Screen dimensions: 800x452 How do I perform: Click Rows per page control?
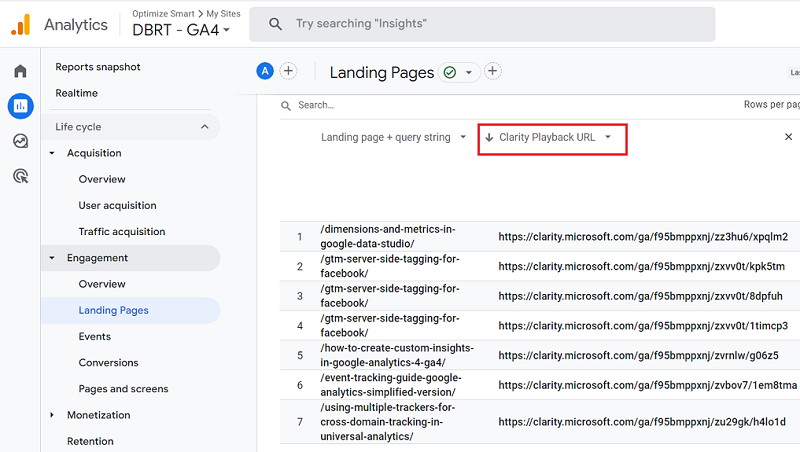[771, 105]
